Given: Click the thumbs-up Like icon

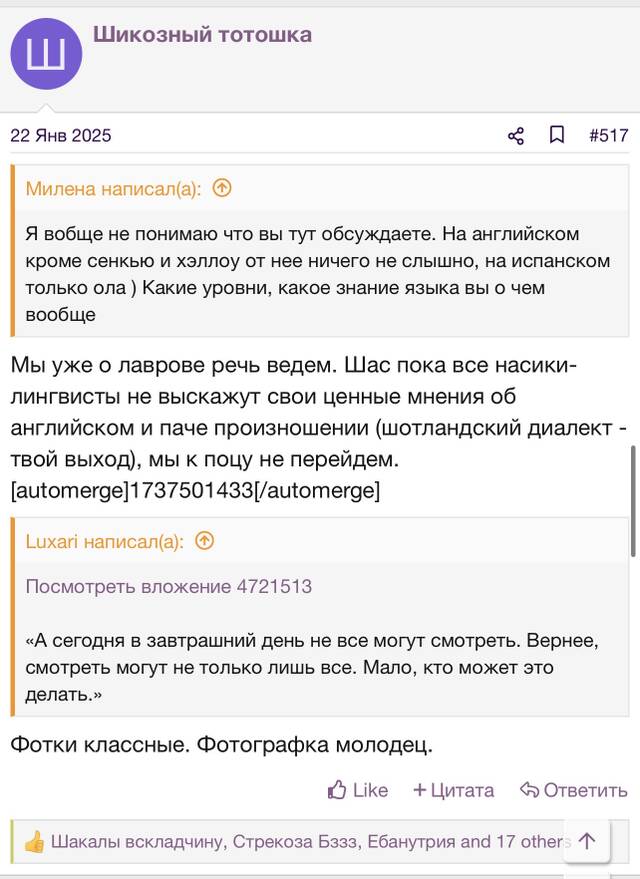Looking at the screenshot, I should pyautogui.click(x=337, y=790).
